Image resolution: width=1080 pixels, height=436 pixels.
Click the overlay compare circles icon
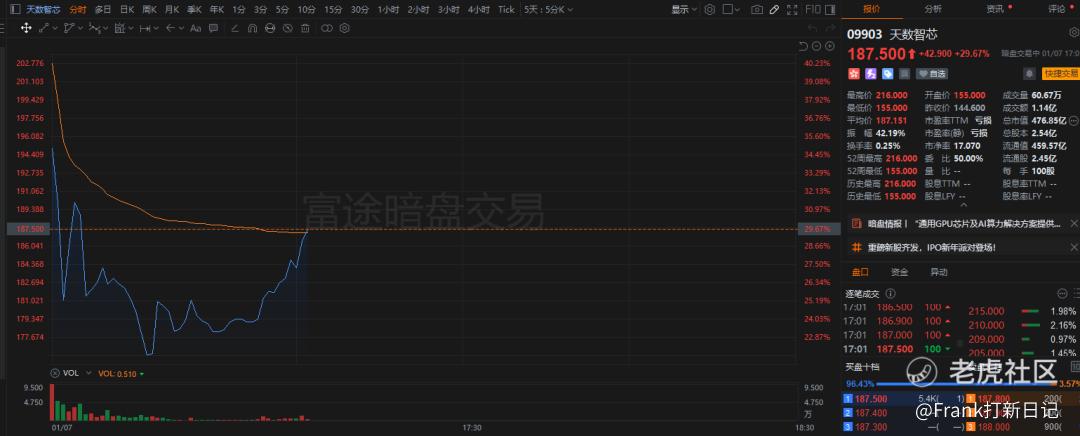tap(326, 28)
